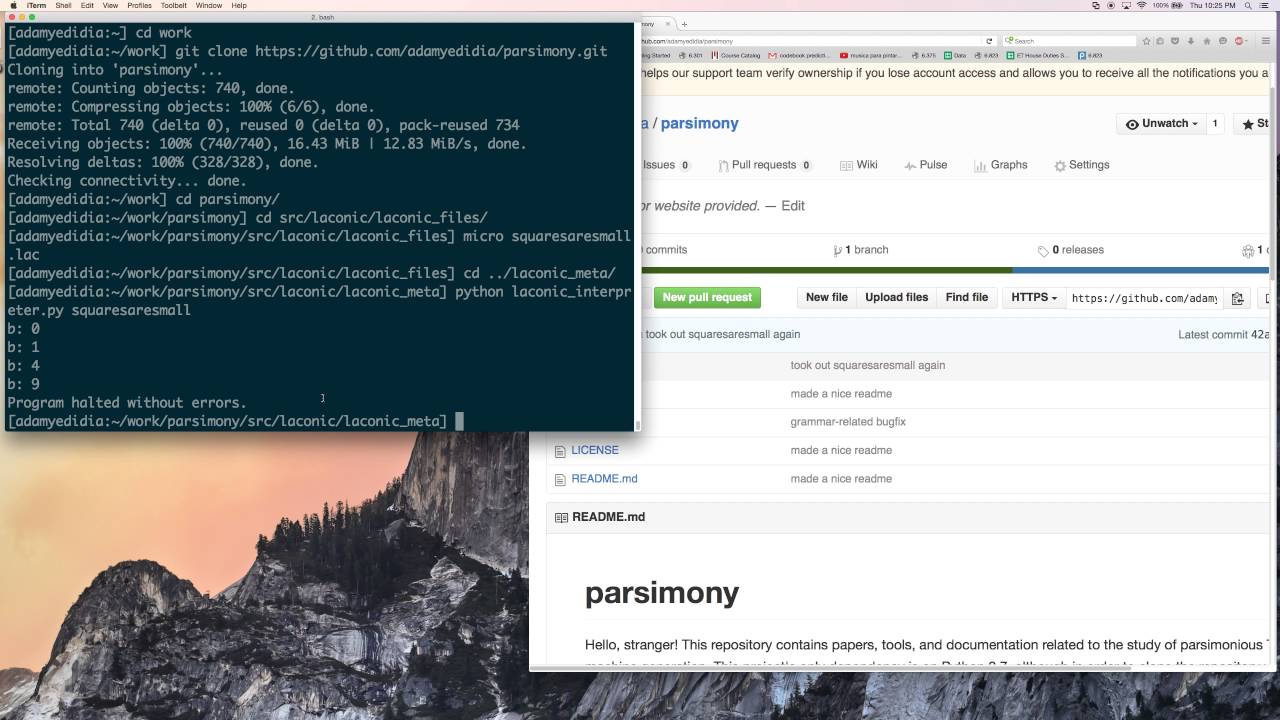Open the Graphs tab
Screen dimensions: 1280x720
[x=1000, y=165]
